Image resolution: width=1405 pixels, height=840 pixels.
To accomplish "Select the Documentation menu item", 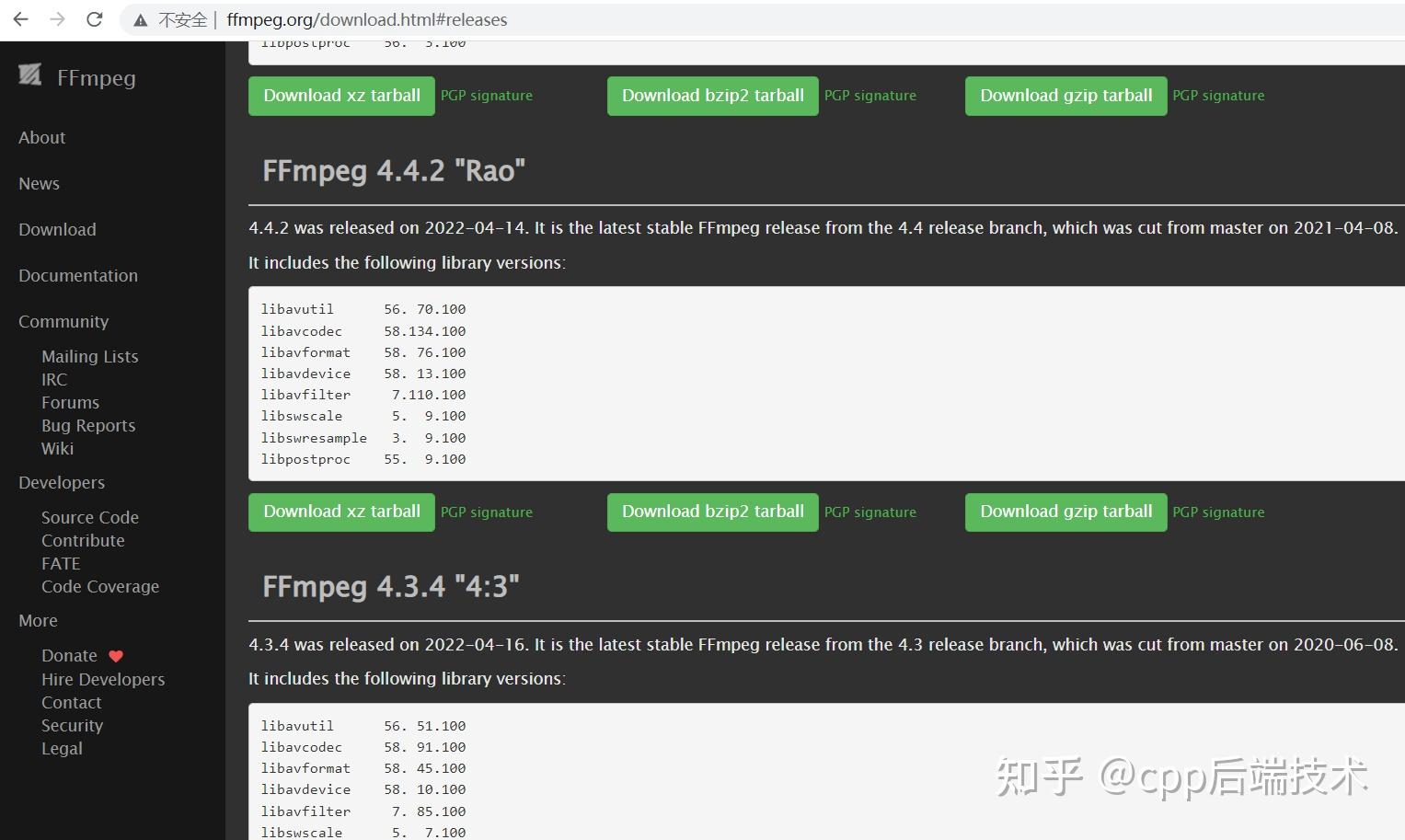I will (x=77, y=275).
